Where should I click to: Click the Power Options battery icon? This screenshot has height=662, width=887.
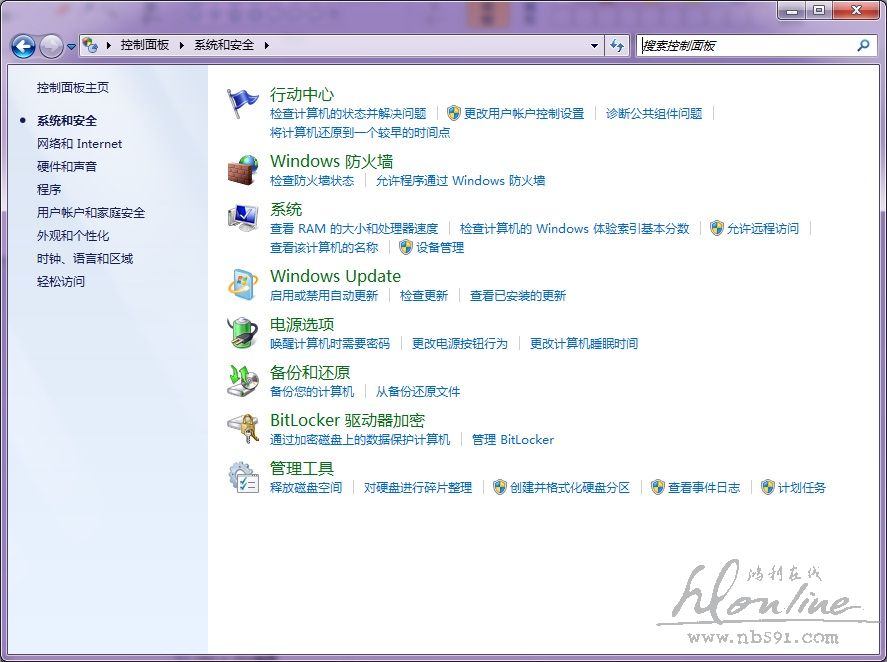[243, 333]
